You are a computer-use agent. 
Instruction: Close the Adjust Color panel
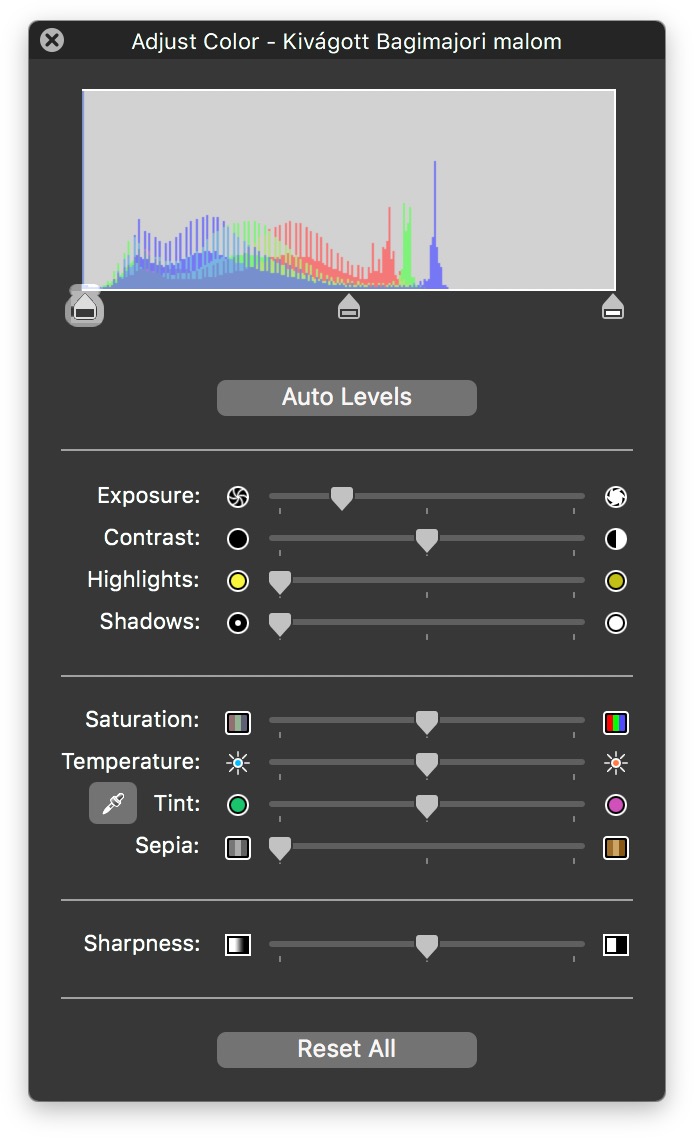coord(52,40)
